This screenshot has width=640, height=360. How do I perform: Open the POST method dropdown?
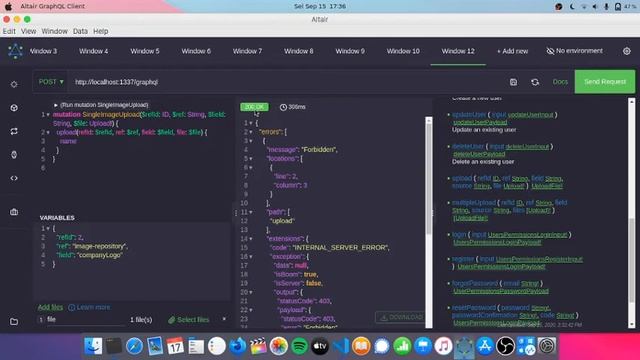(51, 82)
